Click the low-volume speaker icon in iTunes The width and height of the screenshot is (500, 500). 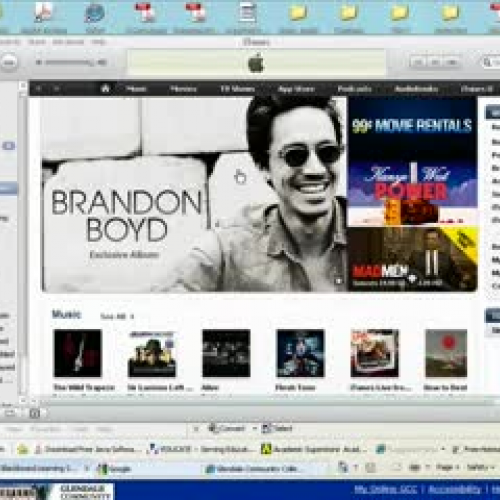pos(39,62)
